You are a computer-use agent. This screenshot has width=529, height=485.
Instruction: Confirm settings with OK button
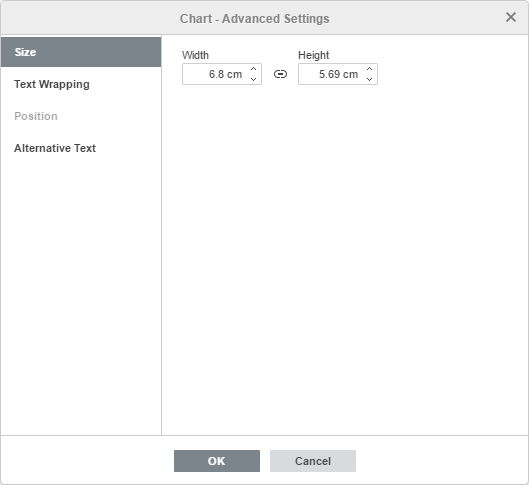click(x=217, y=461)
